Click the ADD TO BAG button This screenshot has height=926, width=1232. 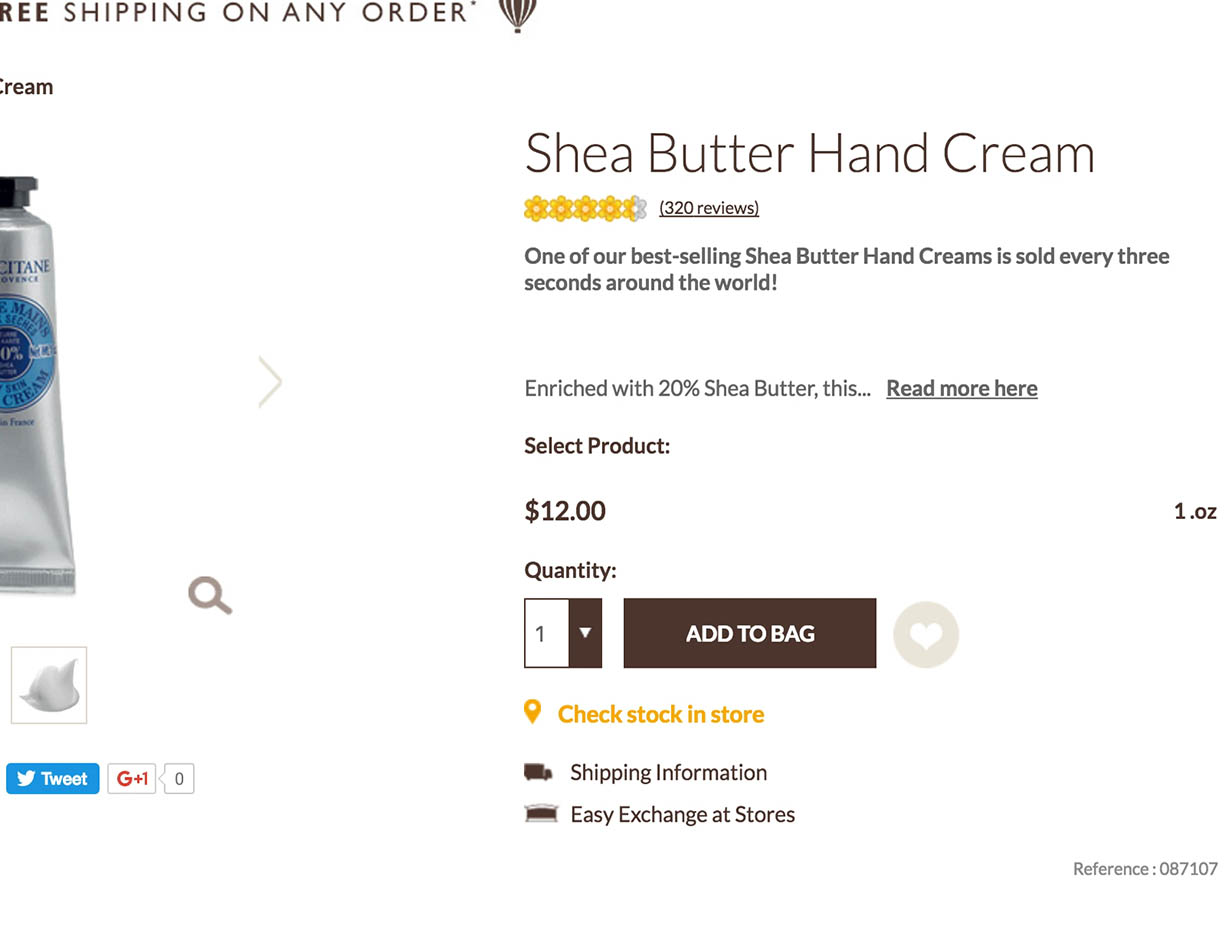[x=749, y=633]
